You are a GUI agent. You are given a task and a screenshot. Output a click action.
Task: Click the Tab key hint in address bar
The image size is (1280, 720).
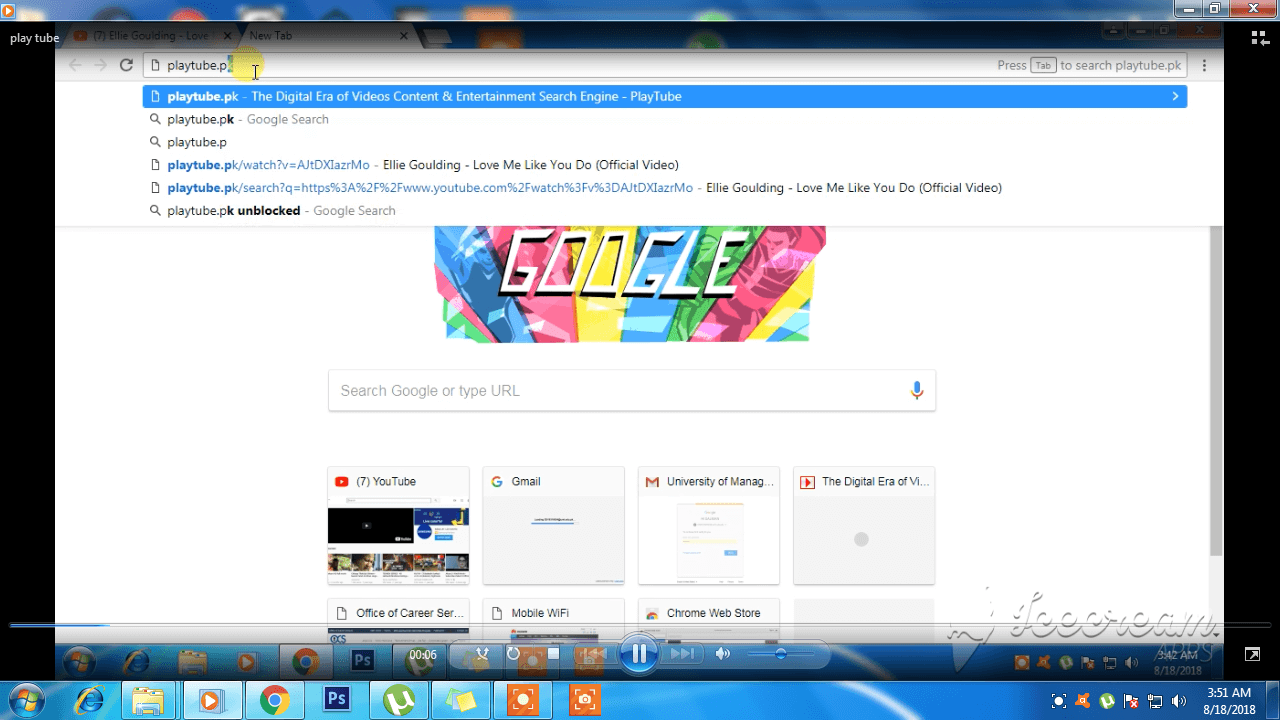click(x=1043, y=65)
